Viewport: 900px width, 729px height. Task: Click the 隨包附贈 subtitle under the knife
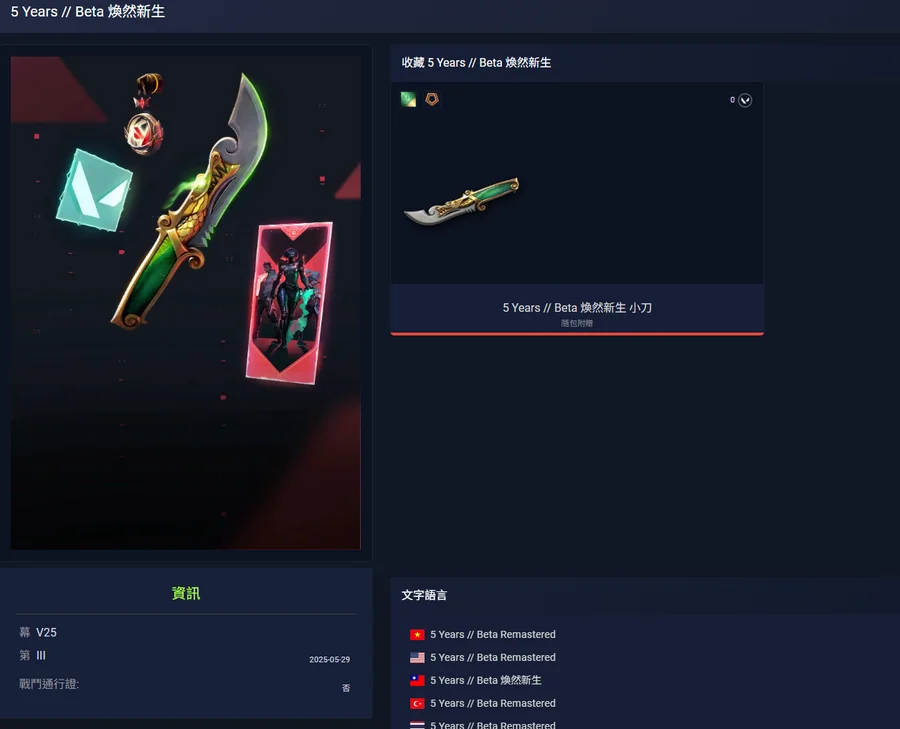[577, 323]
